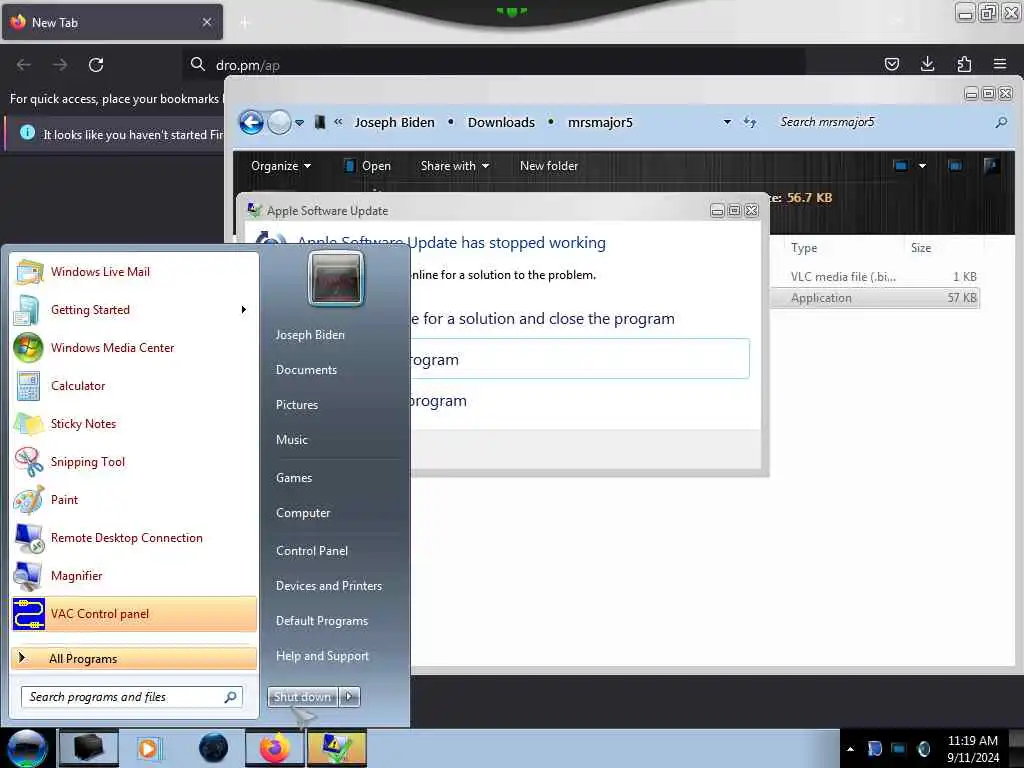Open Sticky Notes

pos(134,423)
